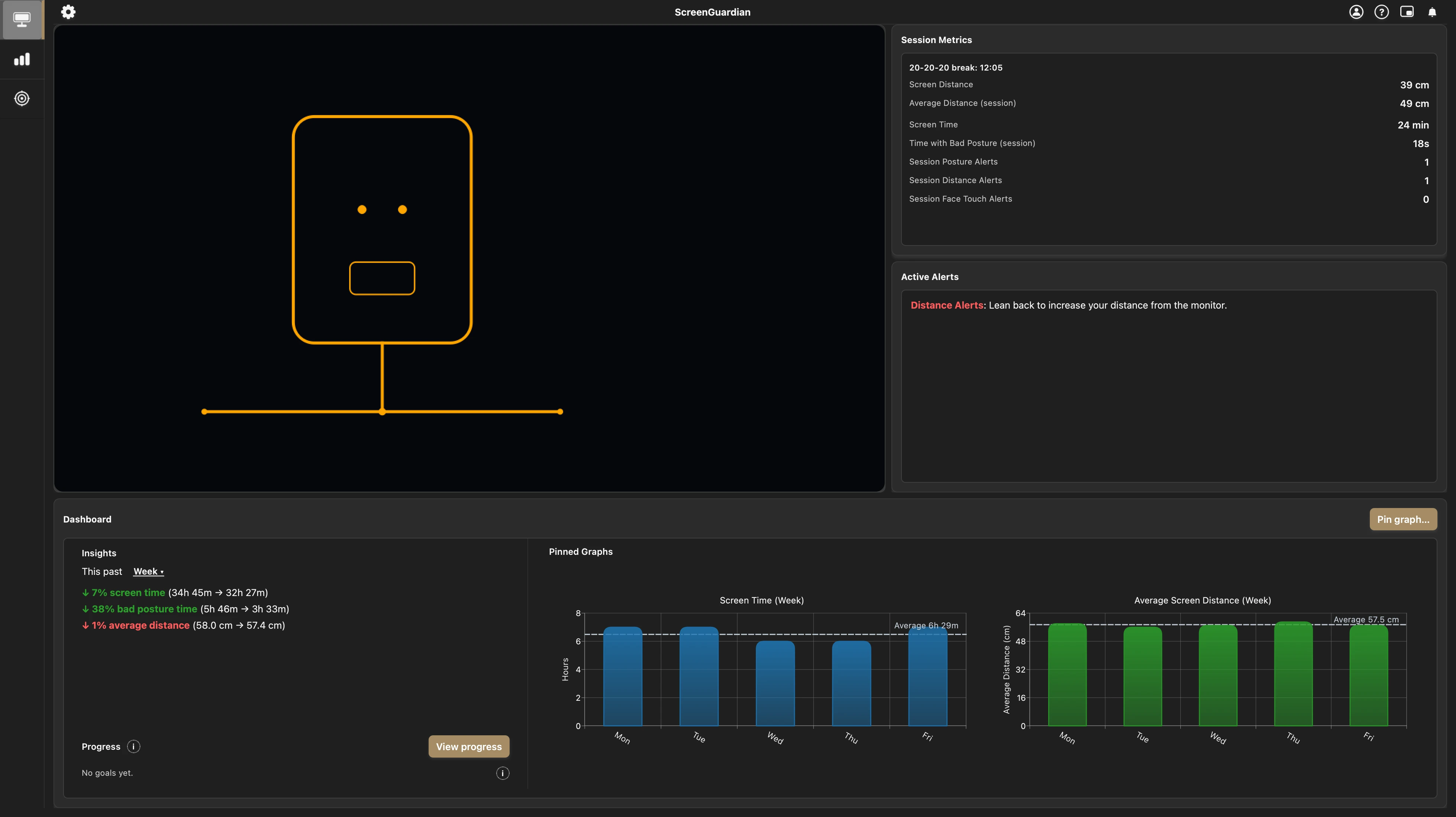This screenshot has width=1456, height=817.
Task: Click Friday's bar in Screen Time graph
Action: pyautogui.click(x=927, y=676)
